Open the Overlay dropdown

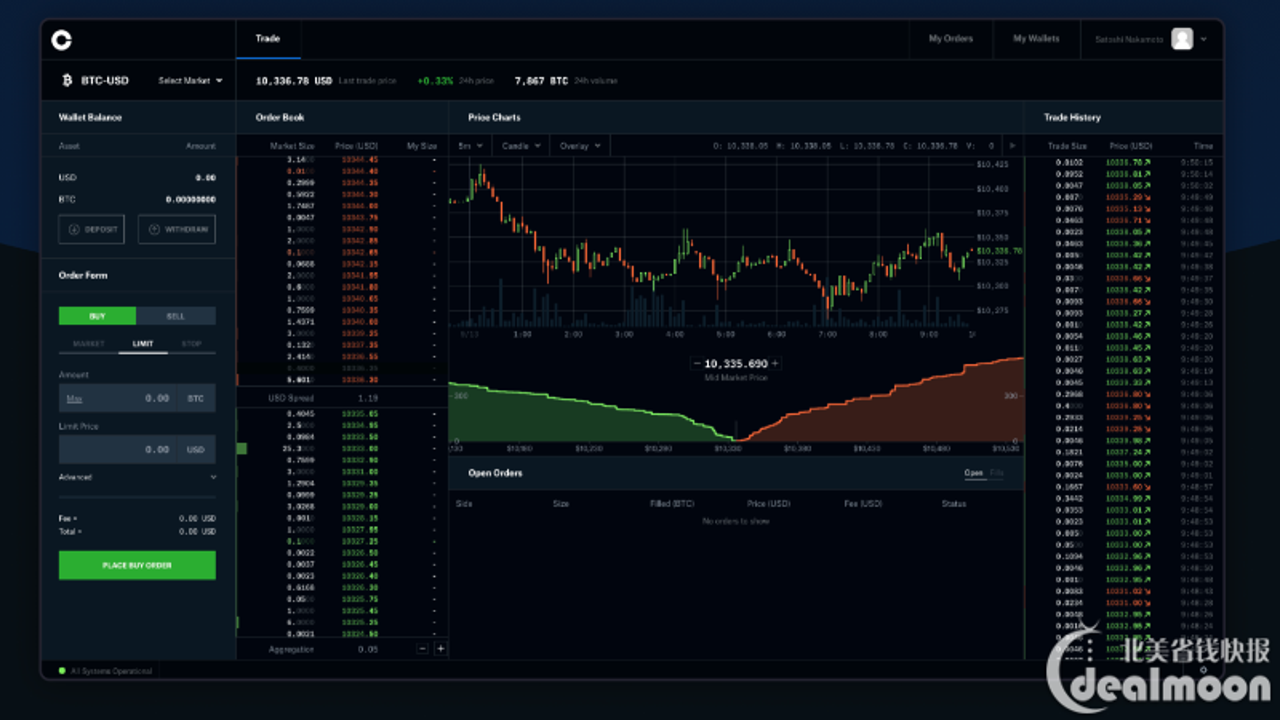(580, 145)
